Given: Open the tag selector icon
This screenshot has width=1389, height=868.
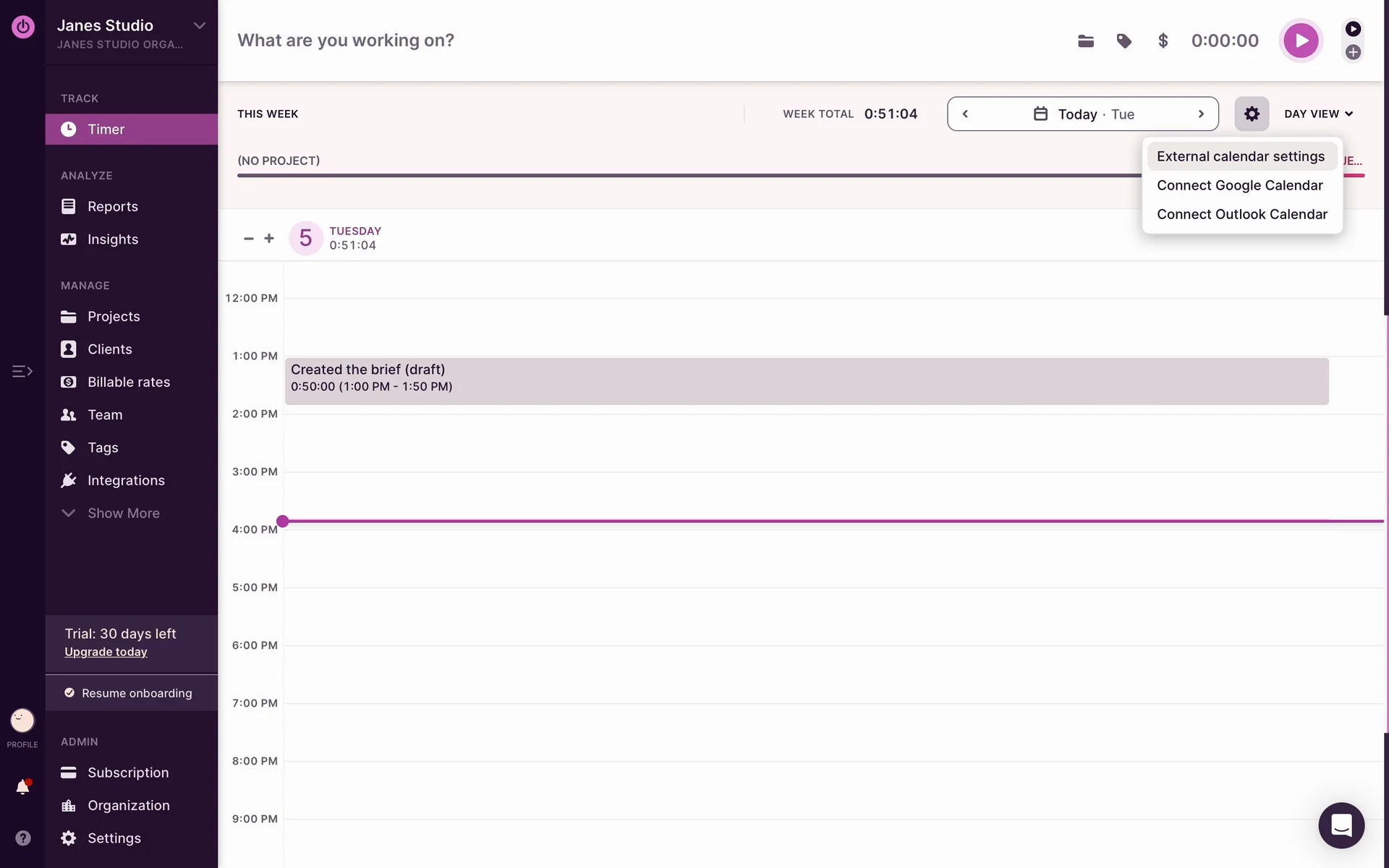Looking at the screenshot, I should click(1123, 41).
